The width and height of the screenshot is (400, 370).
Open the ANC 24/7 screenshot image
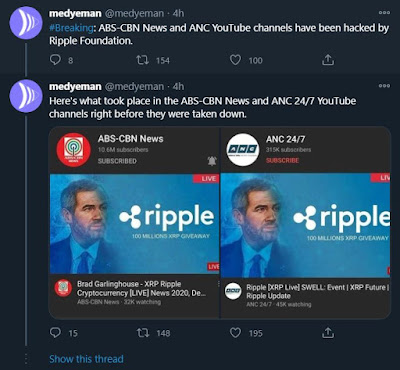306,223
